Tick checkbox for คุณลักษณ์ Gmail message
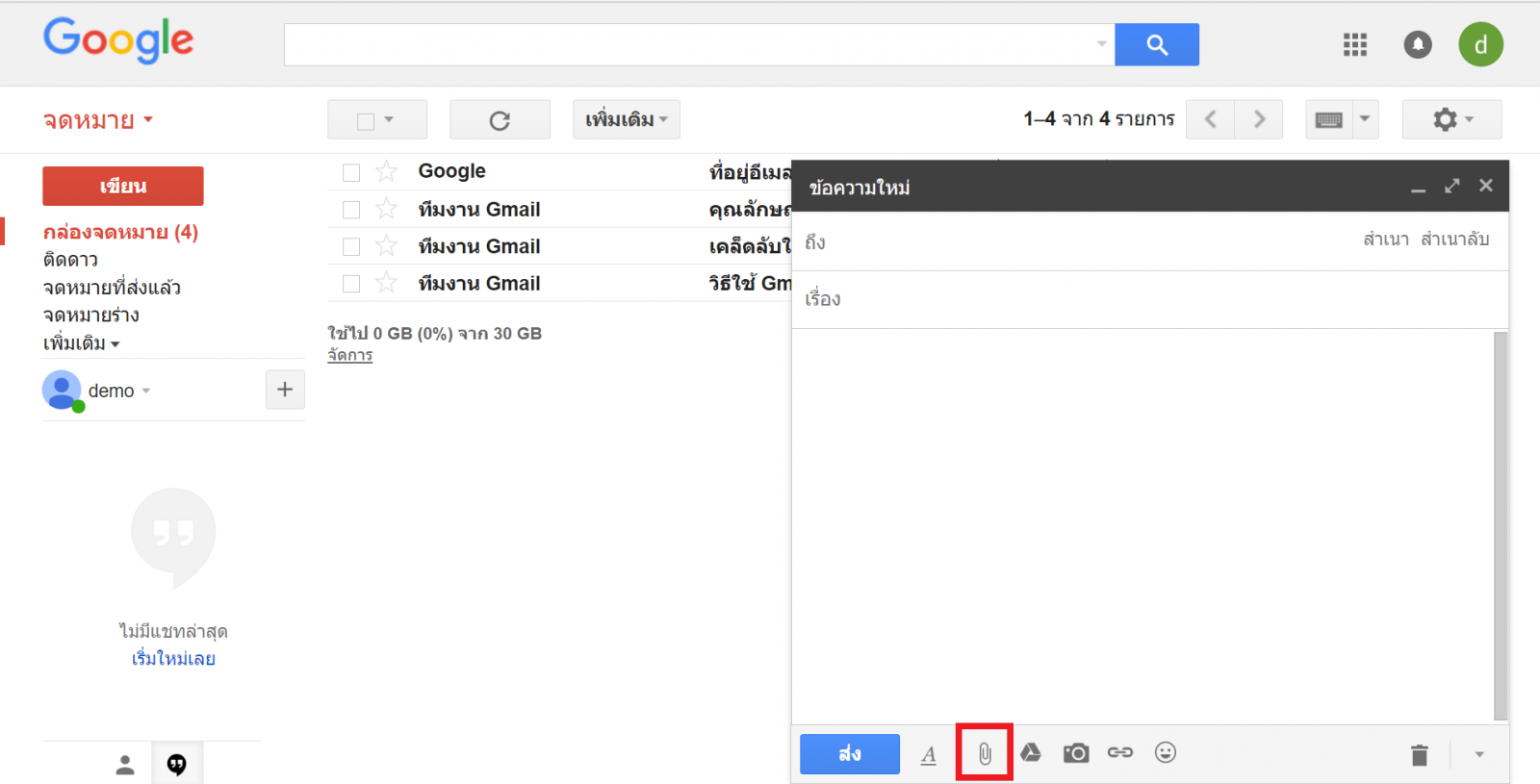Image resolution: width=1540 pixels, height=784 pixels. [351, 210]
